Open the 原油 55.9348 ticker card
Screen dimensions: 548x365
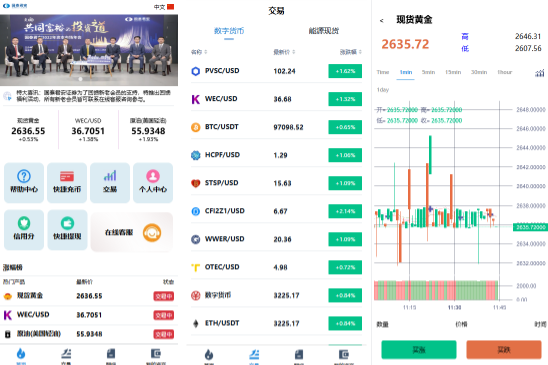tap(148, 130)
